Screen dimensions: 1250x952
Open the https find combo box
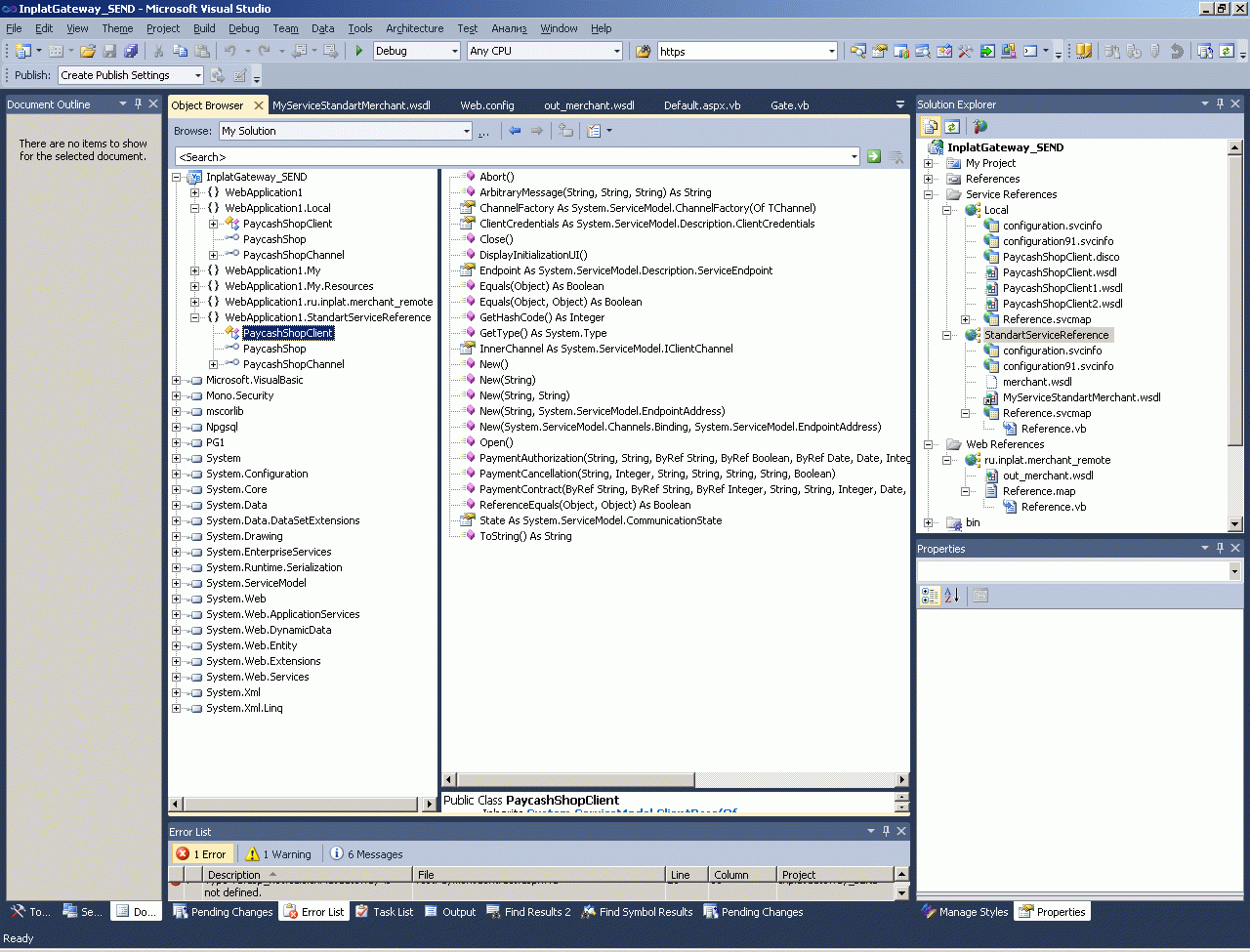[x=831, y=51]
